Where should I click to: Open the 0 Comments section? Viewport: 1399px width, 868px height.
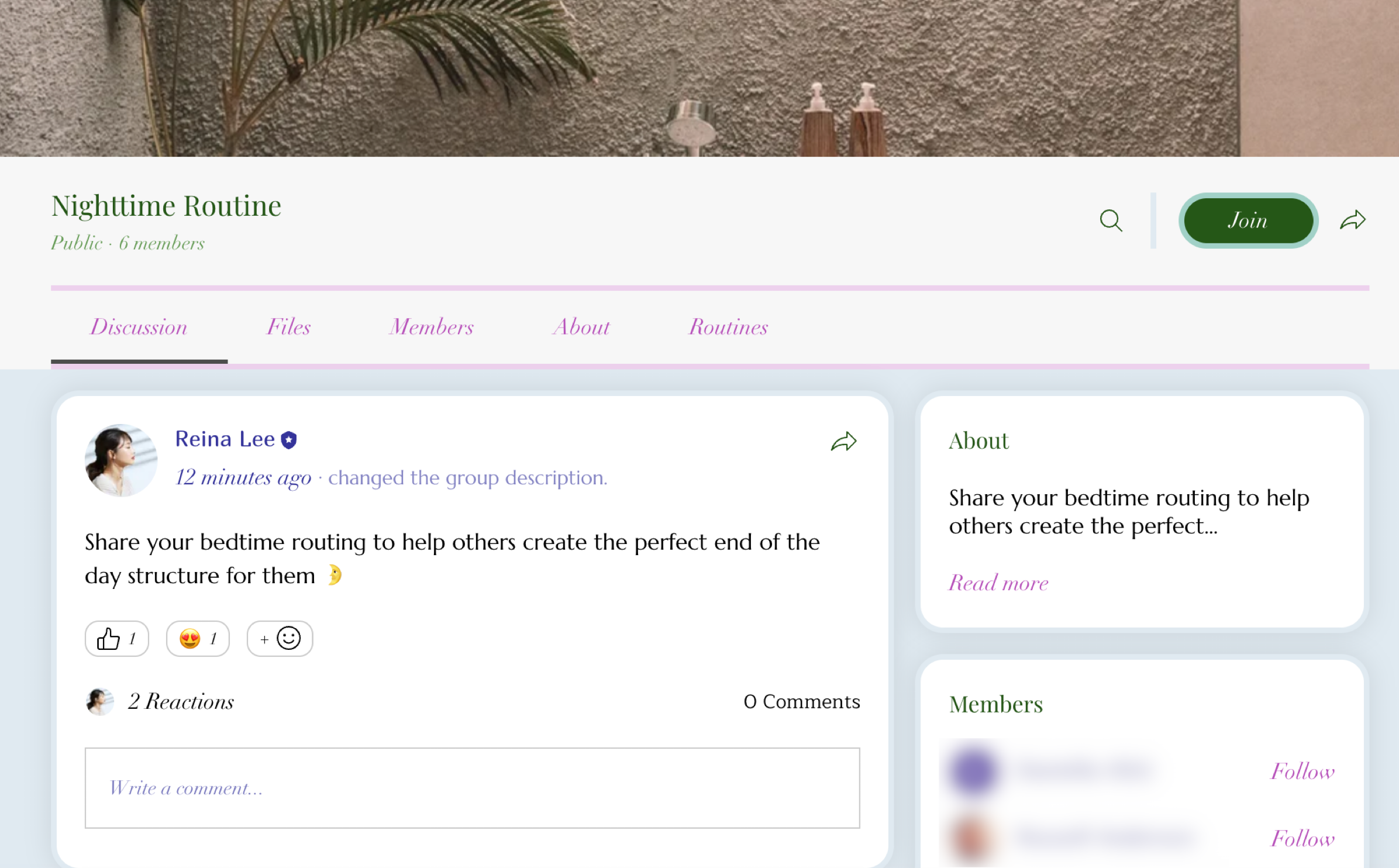point(801,701)
